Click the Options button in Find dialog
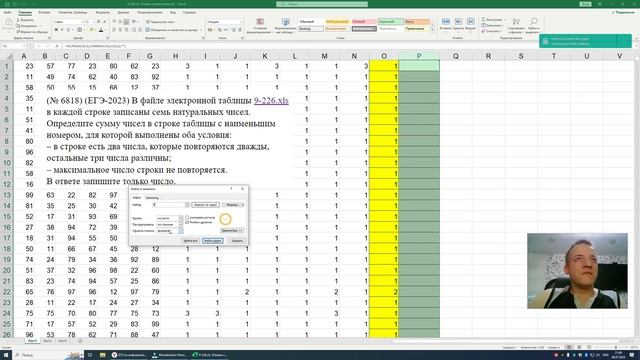The image size is (640, 360). tap(232, 231)
